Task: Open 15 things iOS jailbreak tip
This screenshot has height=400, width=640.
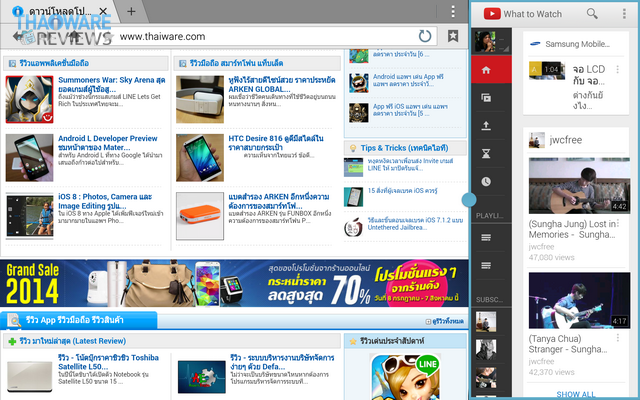Action: pyautogui.click(x=402, y=191)
